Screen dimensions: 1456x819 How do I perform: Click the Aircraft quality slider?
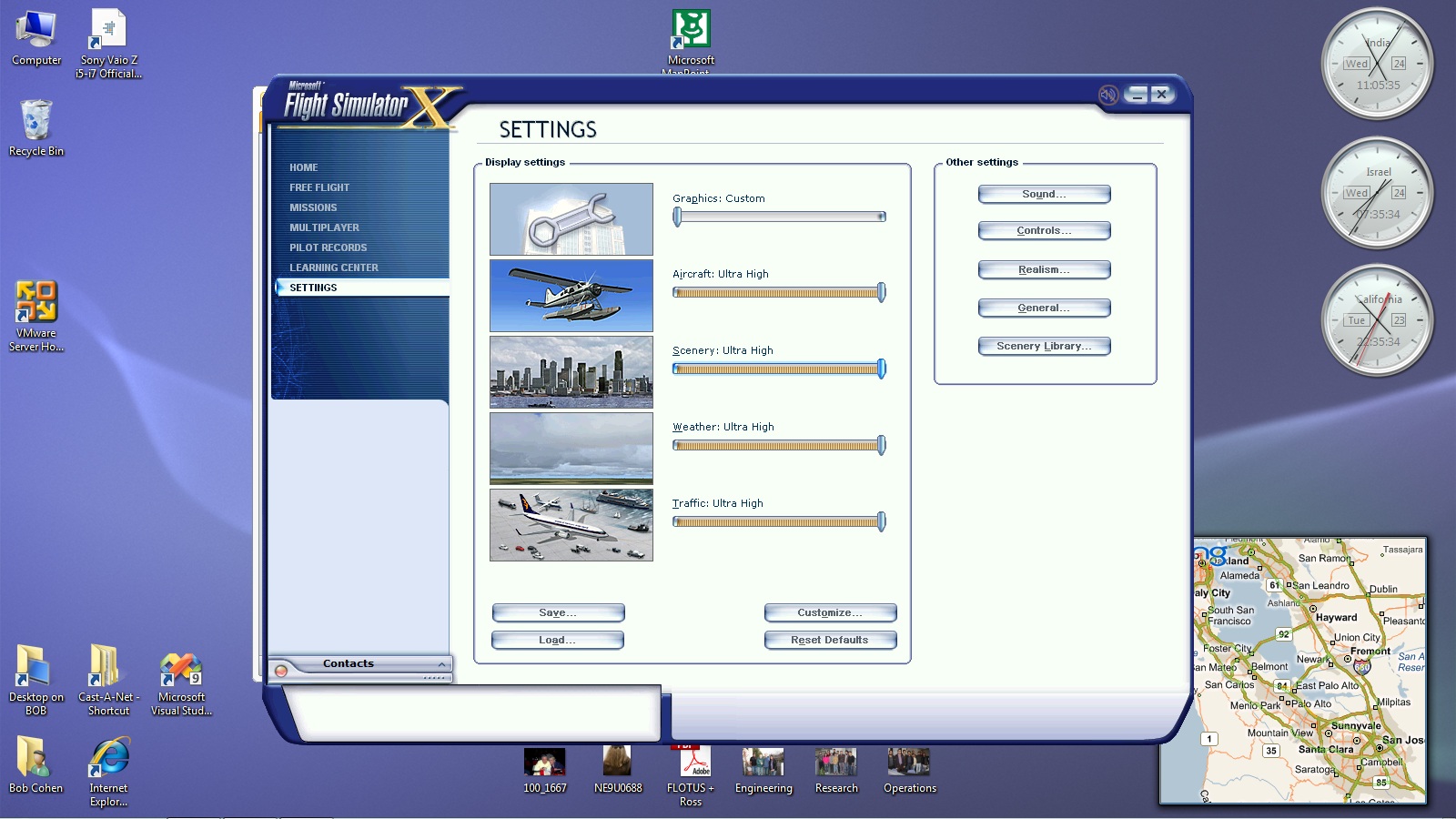[x=779, y=292]
